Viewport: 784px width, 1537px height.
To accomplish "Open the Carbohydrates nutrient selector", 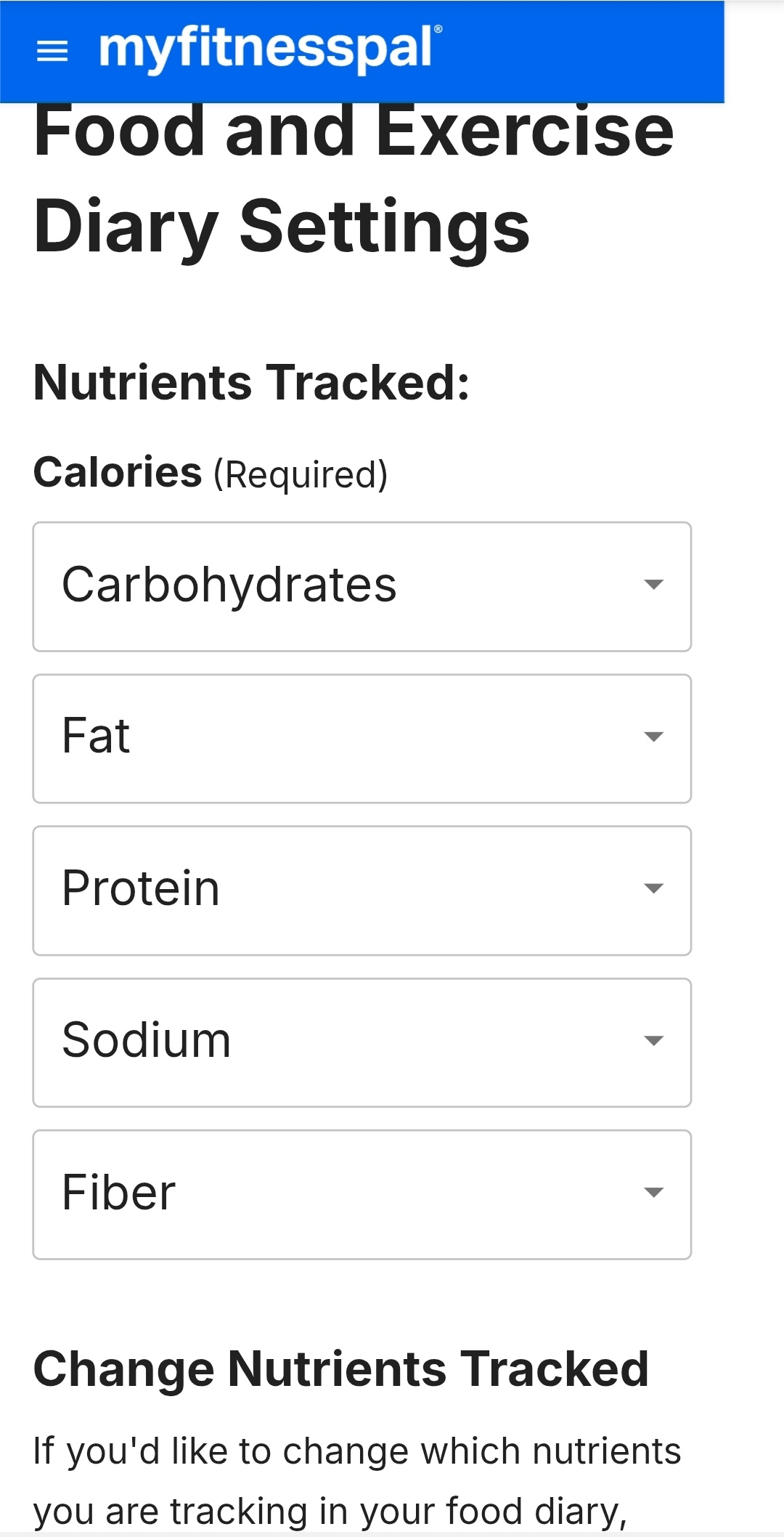I will pos(362,587).
